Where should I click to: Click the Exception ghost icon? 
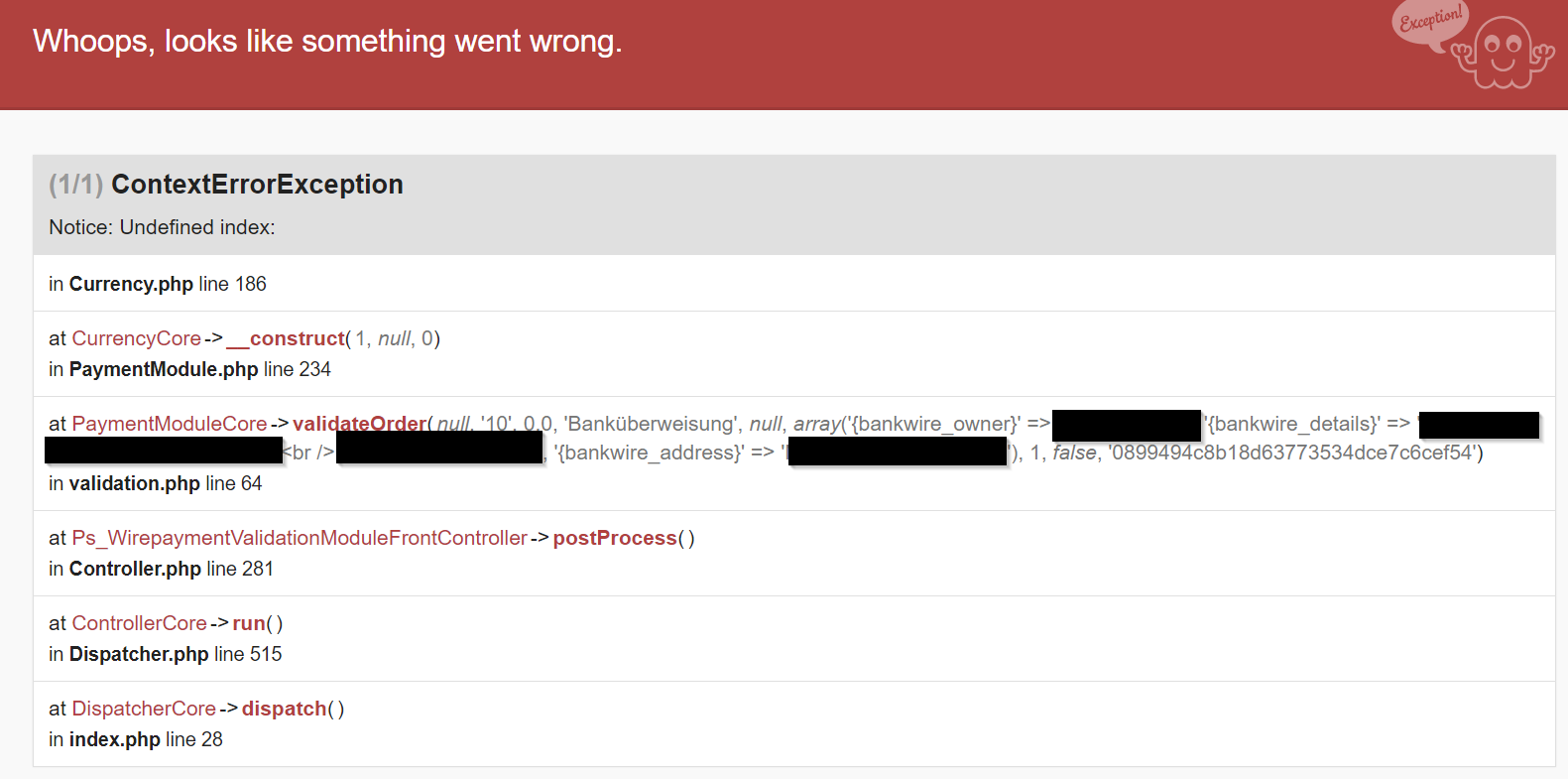(x=1504, y=53)
